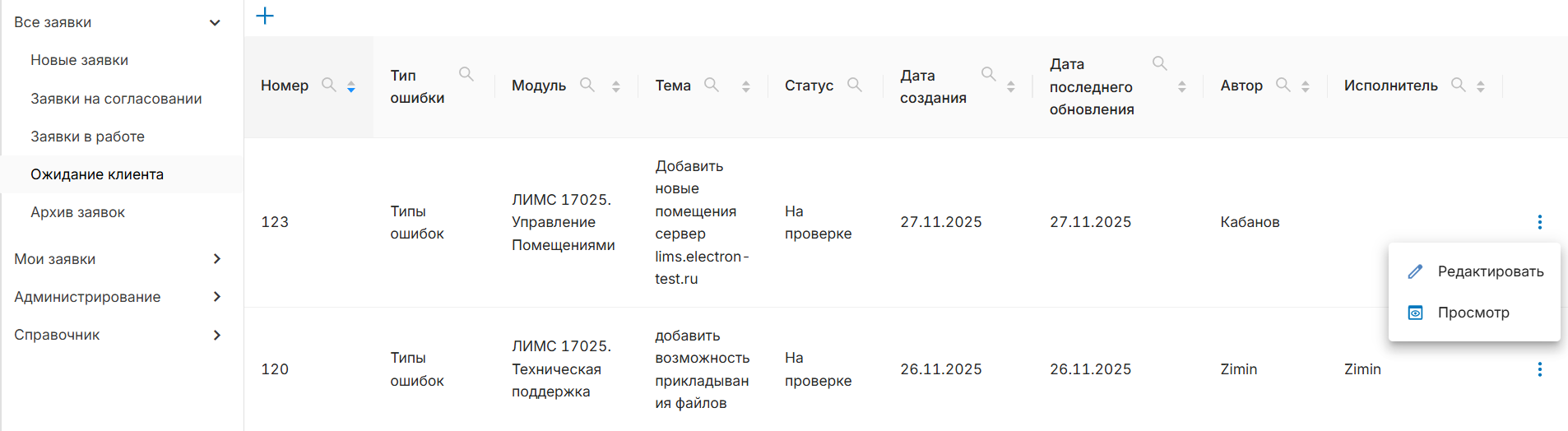
Task: Click request row number 123
Action: point(275,222)
